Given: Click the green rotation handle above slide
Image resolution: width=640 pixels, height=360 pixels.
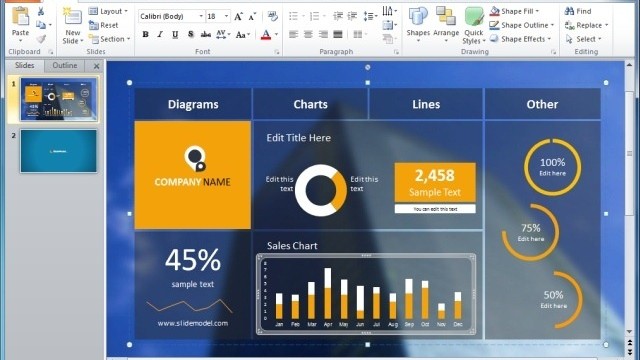Looking at the screenshot, I should pos(367,67).
